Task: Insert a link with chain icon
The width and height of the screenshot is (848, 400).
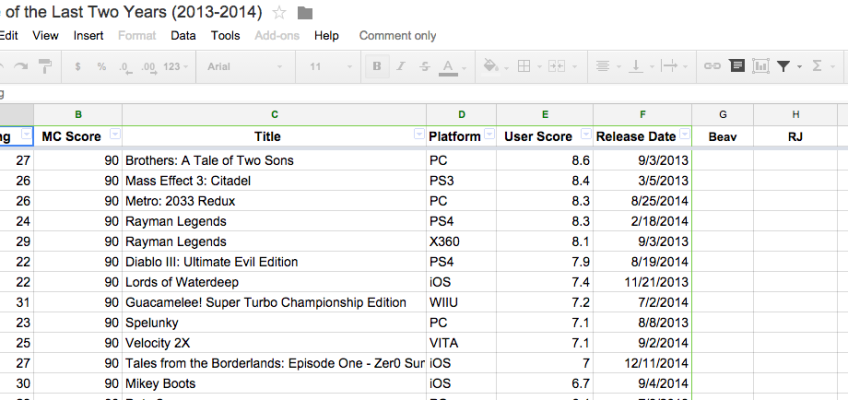Action: coord(712,66)
